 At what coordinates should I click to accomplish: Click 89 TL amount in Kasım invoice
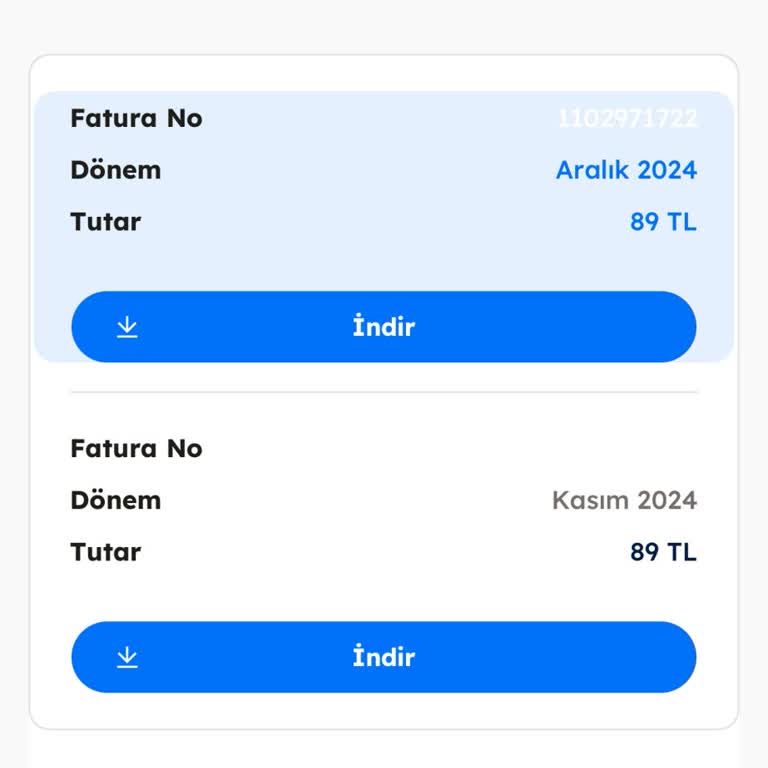(663, 552)
